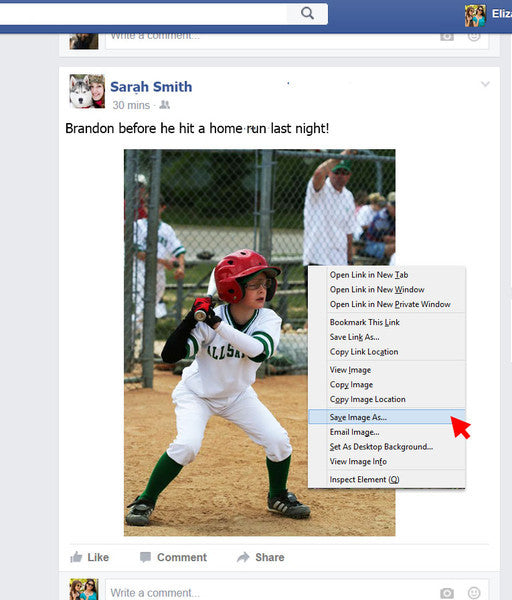Viewport: 512px width, 600px height.
Task: Open the Sarah Smith name link
Action: [x=151, y=87]
